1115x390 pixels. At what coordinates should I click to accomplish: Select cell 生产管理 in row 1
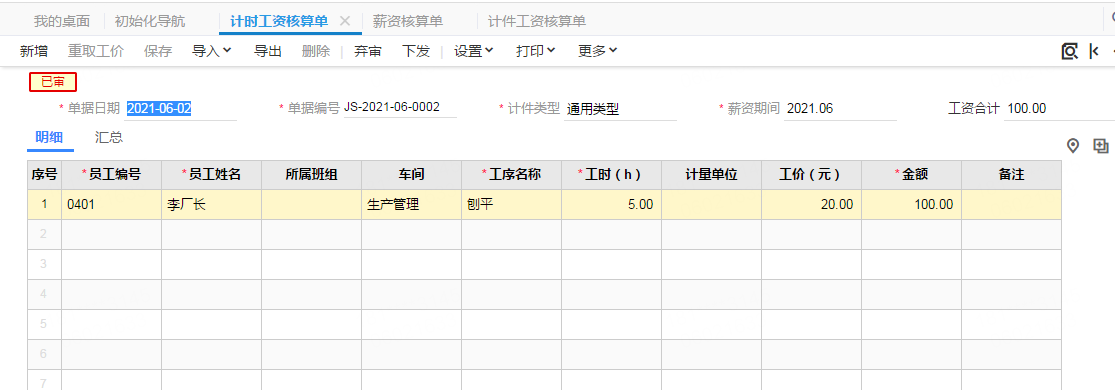[x=412, y=204]
